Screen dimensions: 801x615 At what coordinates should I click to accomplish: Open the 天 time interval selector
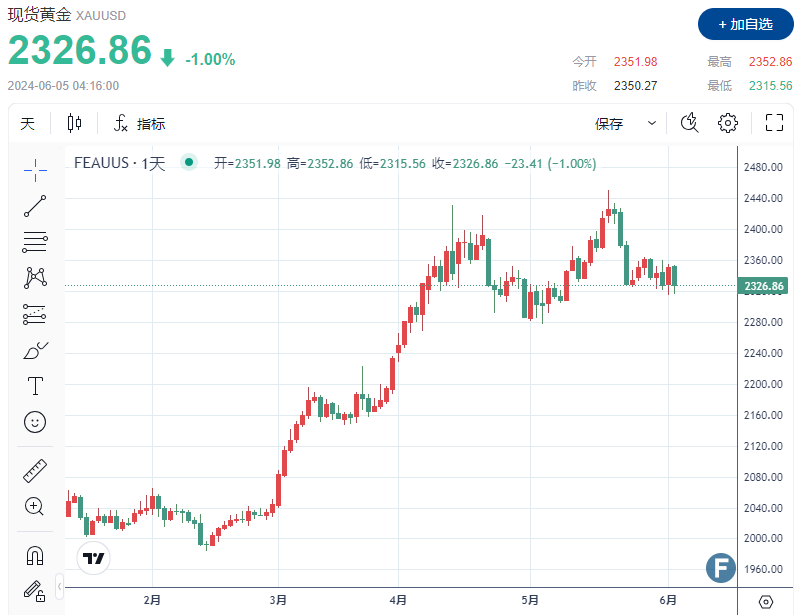tap(27, 124)
